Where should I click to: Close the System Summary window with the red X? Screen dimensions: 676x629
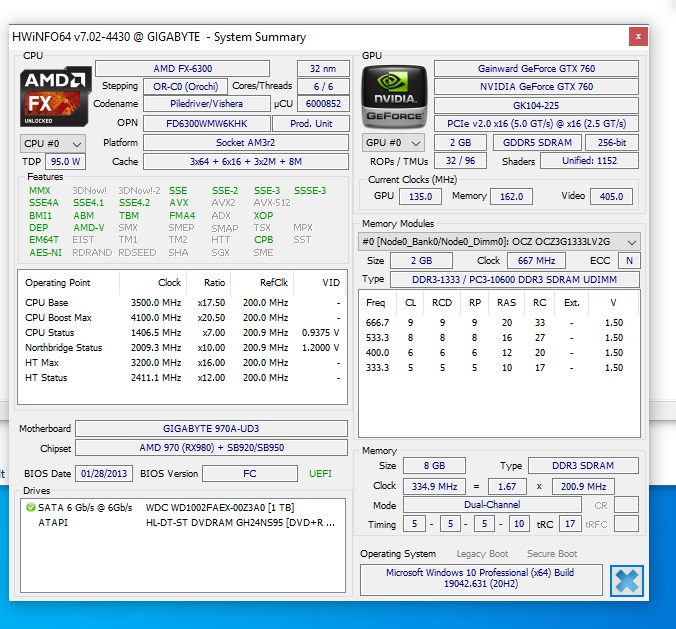[x=638, y=37]
